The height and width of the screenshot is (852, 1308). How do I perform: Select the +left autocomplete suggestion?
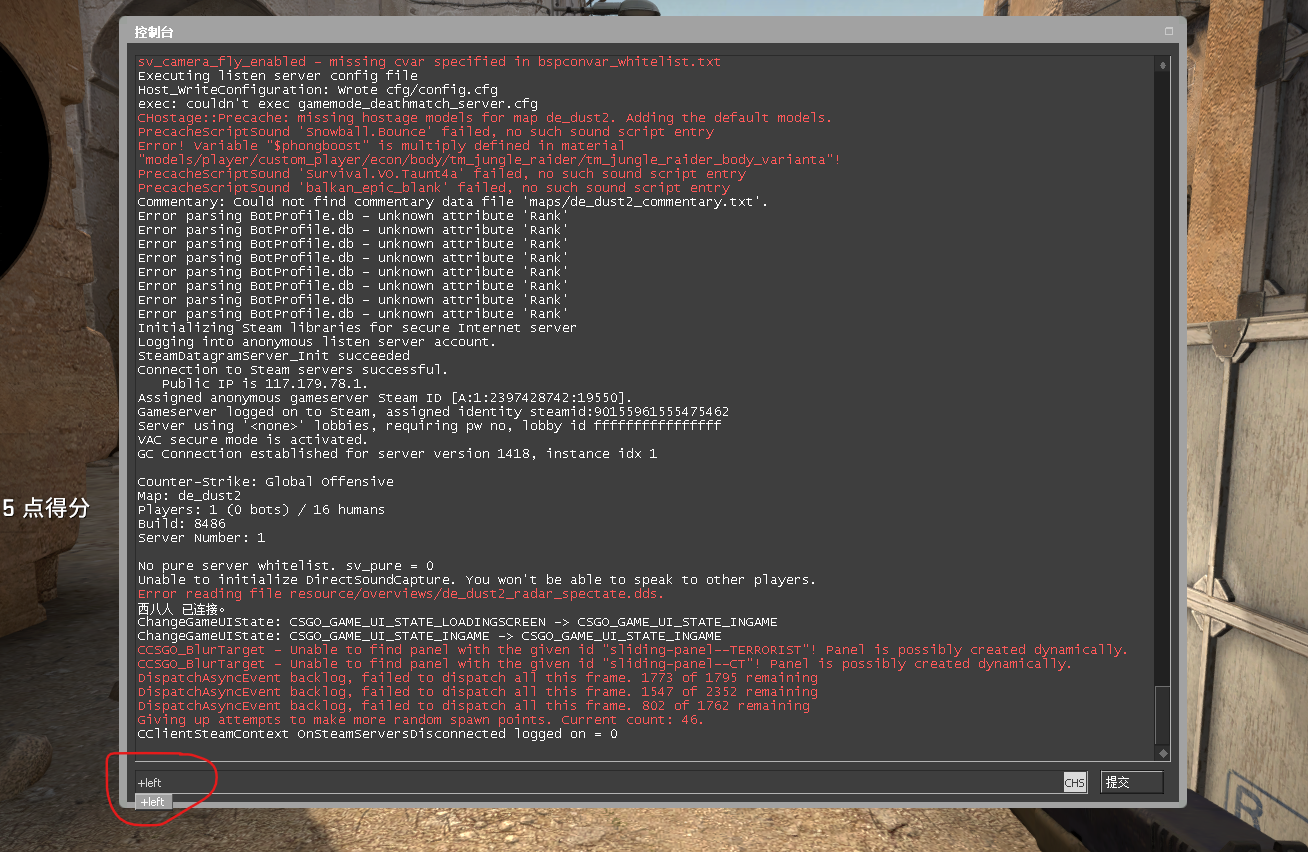153,802
